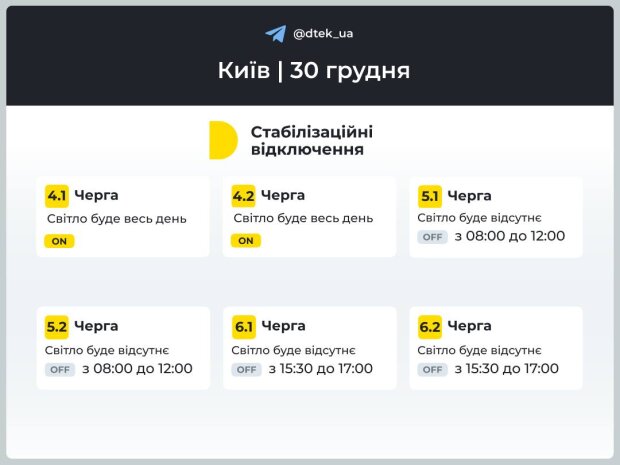Click the ON indicator for queue 4.1
Image resolution: width=620 pixels, height=465 pixels.
(x=59, y=241)
